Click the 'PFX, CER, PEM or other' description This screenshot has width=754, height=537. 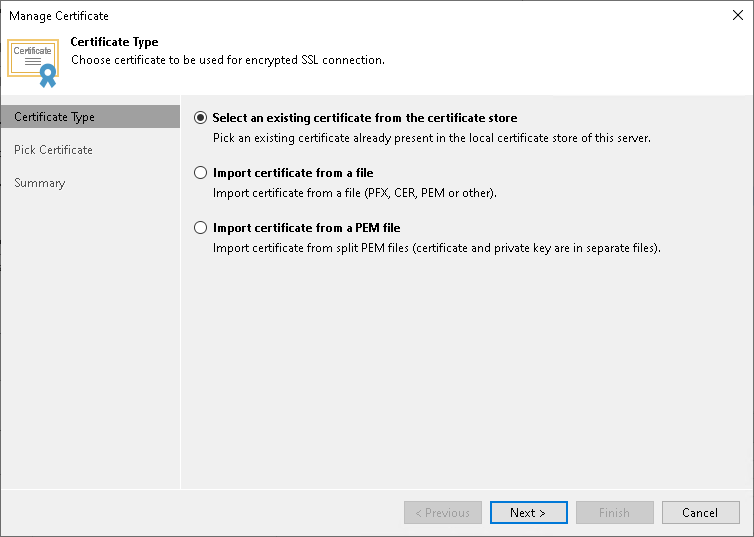pyautogui.click(x=368, y=193)
